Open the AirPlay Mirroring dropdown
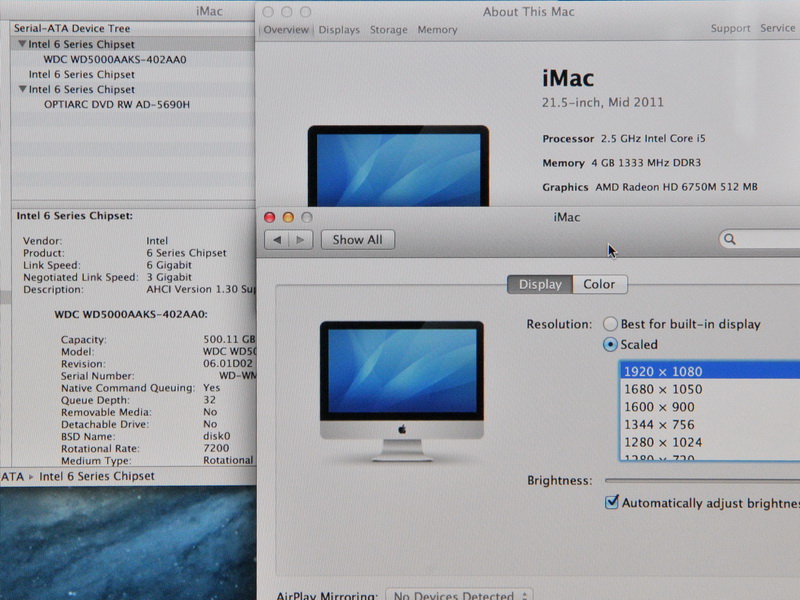The width and height of the screenshot is (800, 600). click(459, 594)
